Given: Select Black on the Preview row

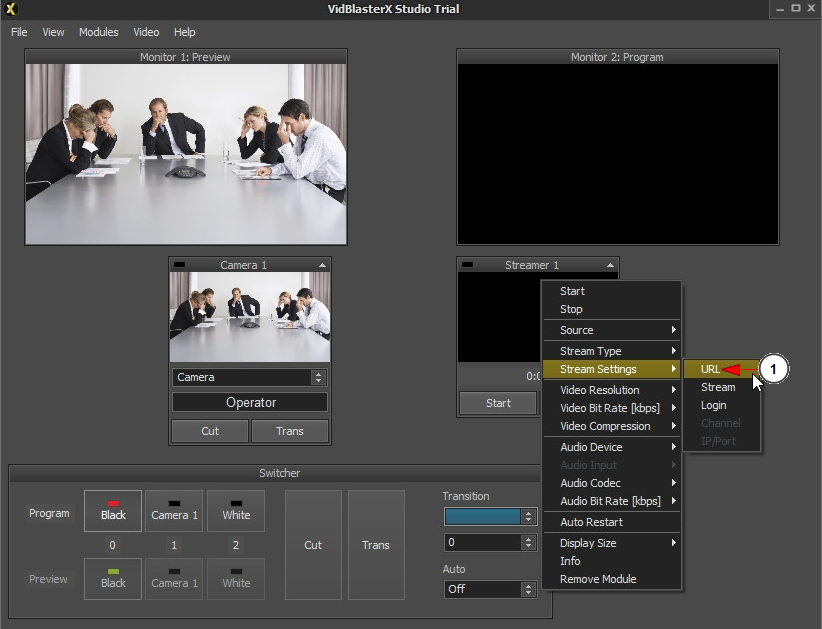Looking at the screenshot, I should [x=113, y=579].
